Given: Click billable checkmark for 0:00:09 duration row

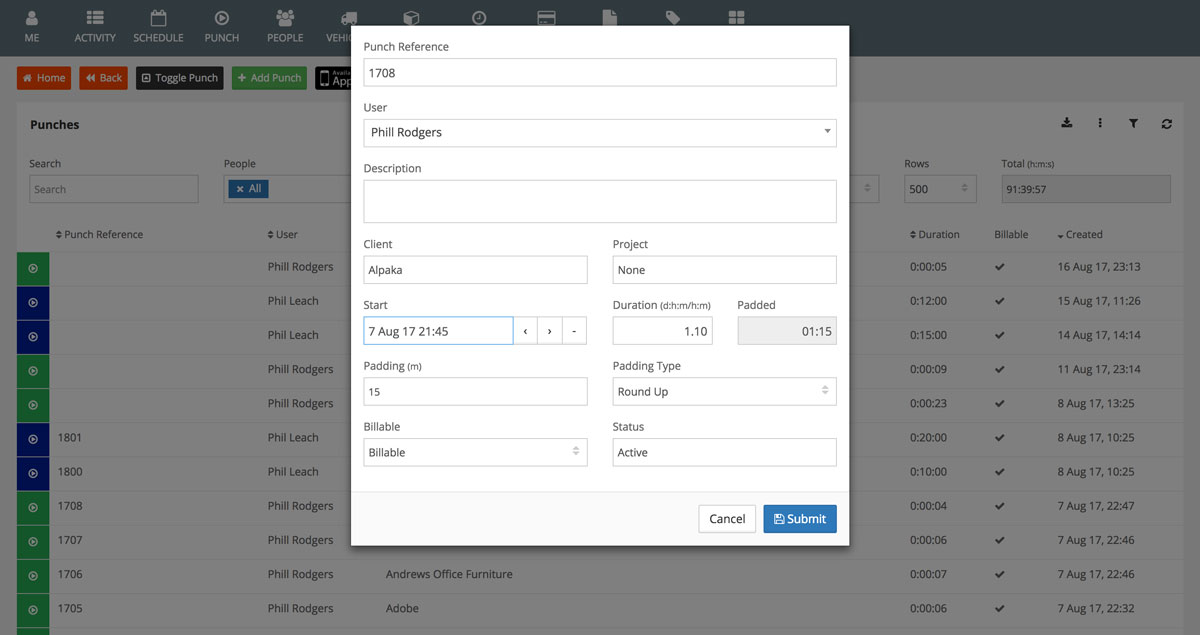Looking at the screenshot, I should (x=1000, y=370).
